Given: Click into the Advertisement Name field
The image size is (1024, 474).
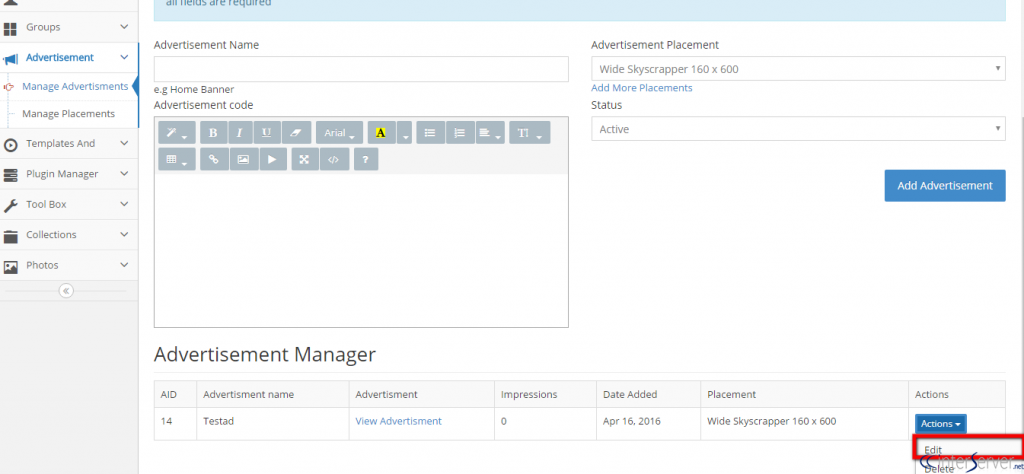Looking at the screenshot, I should pyautogui.click(x=361, y=69).
